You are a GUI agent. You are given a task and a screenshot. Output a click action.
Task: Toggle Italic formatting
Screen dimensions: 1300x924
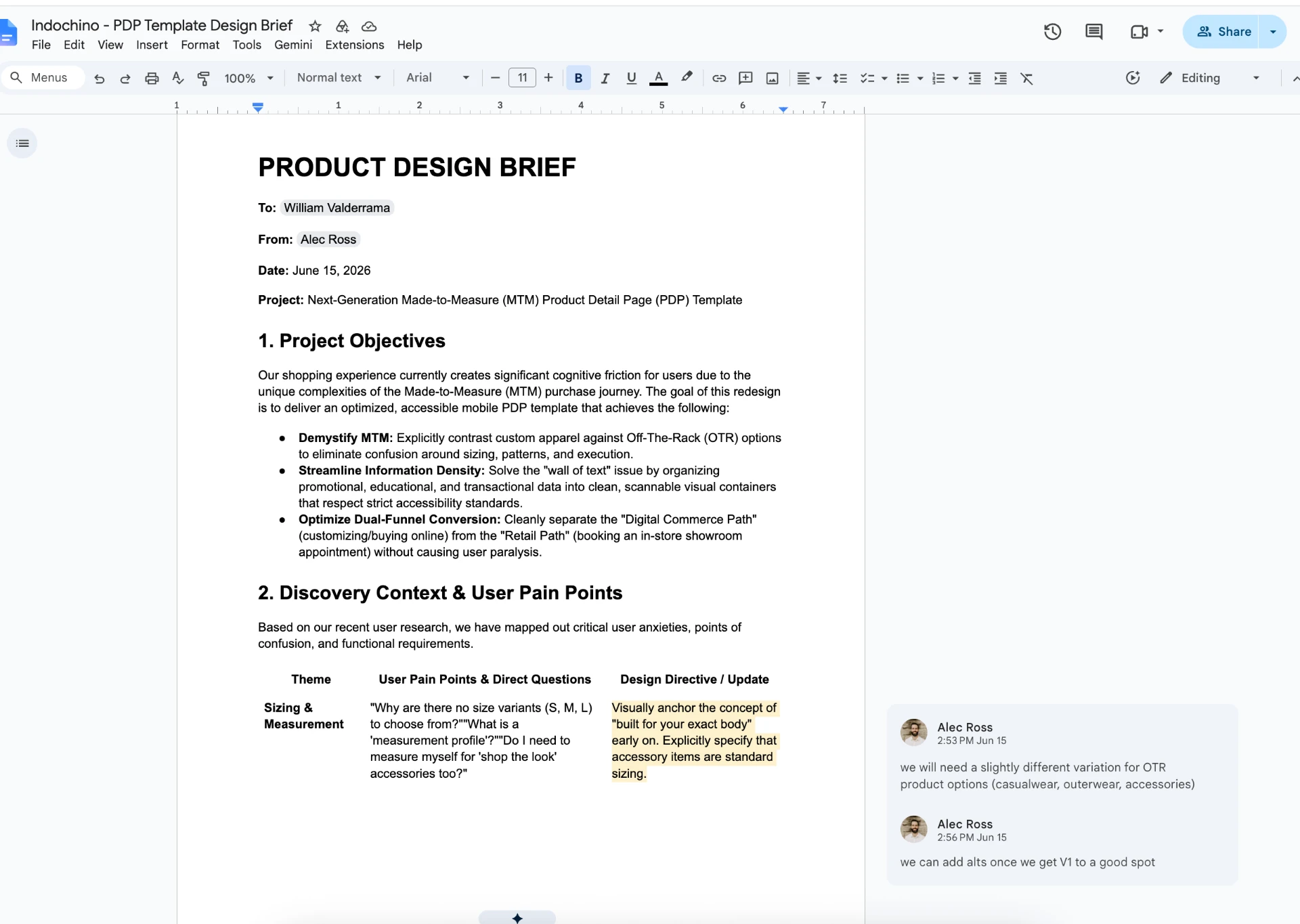click(x=605, y=79)
